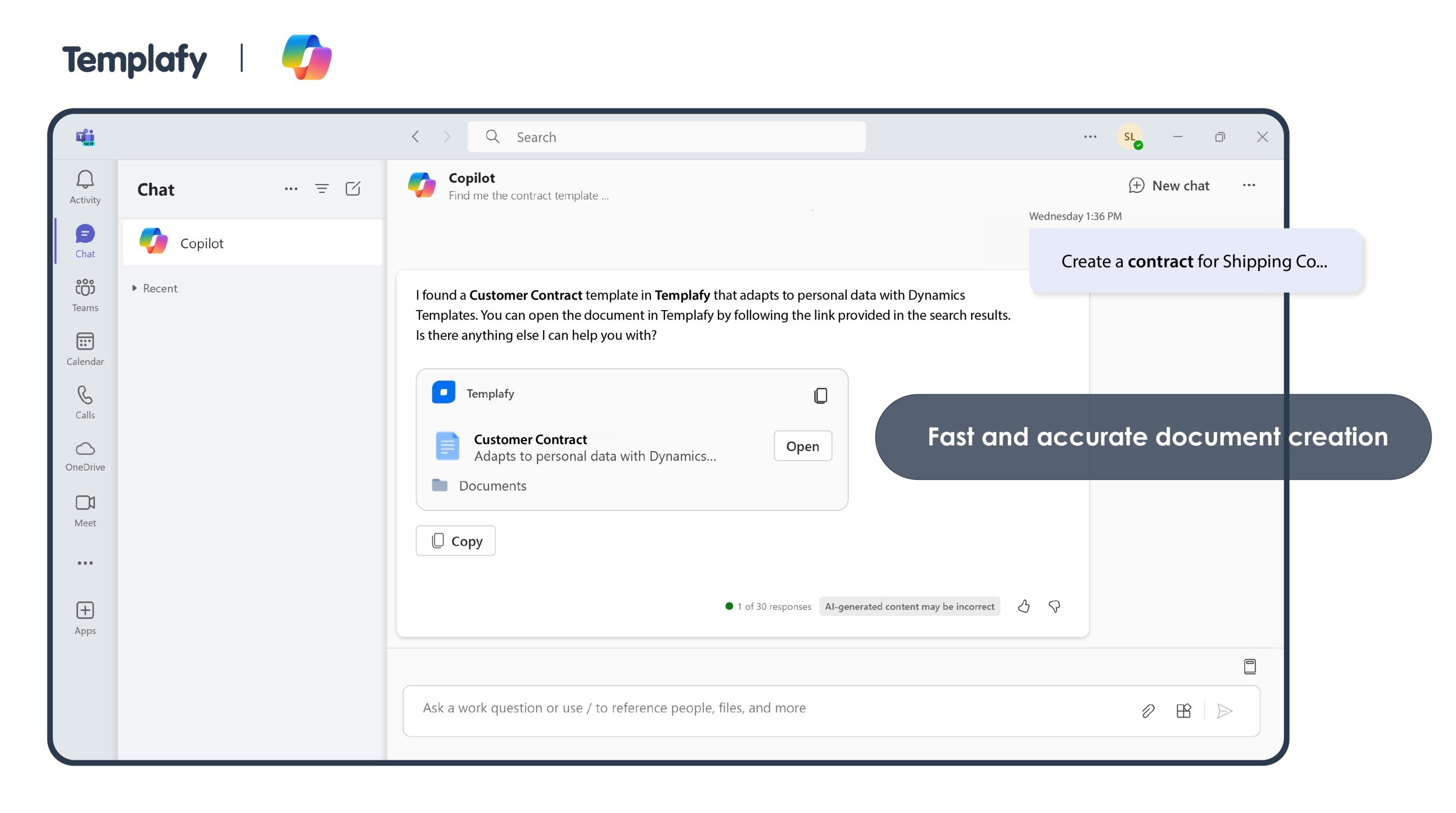Click the Create a contract message bubble
This screenshot has width=1456, height=813.
tap(1196, 260)
